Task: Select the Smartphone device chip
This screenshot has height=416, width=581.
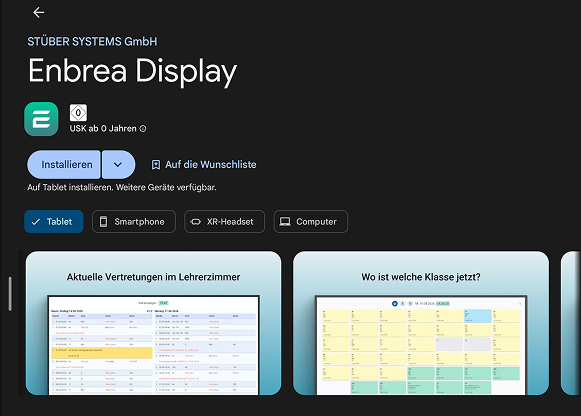Action: [134, 222]
